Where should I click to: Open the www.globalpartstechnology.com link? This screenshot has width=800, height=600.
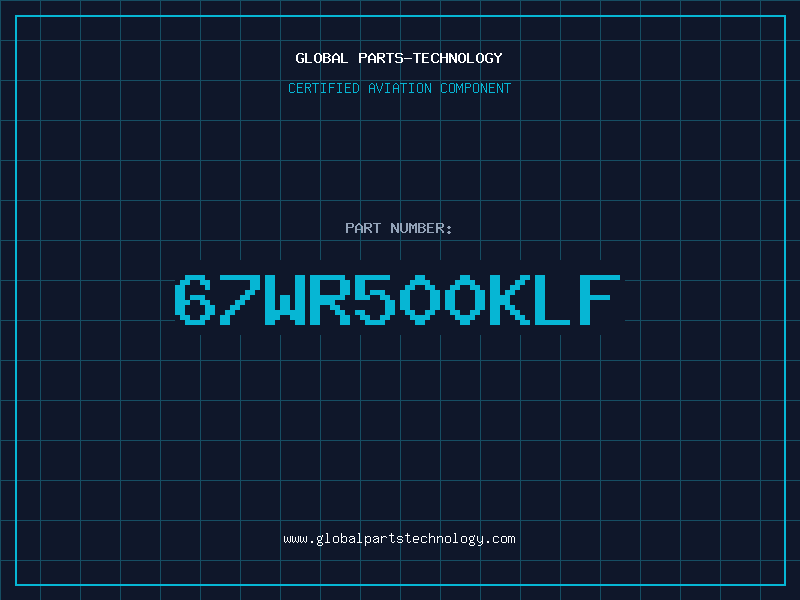tap(399, 539)
